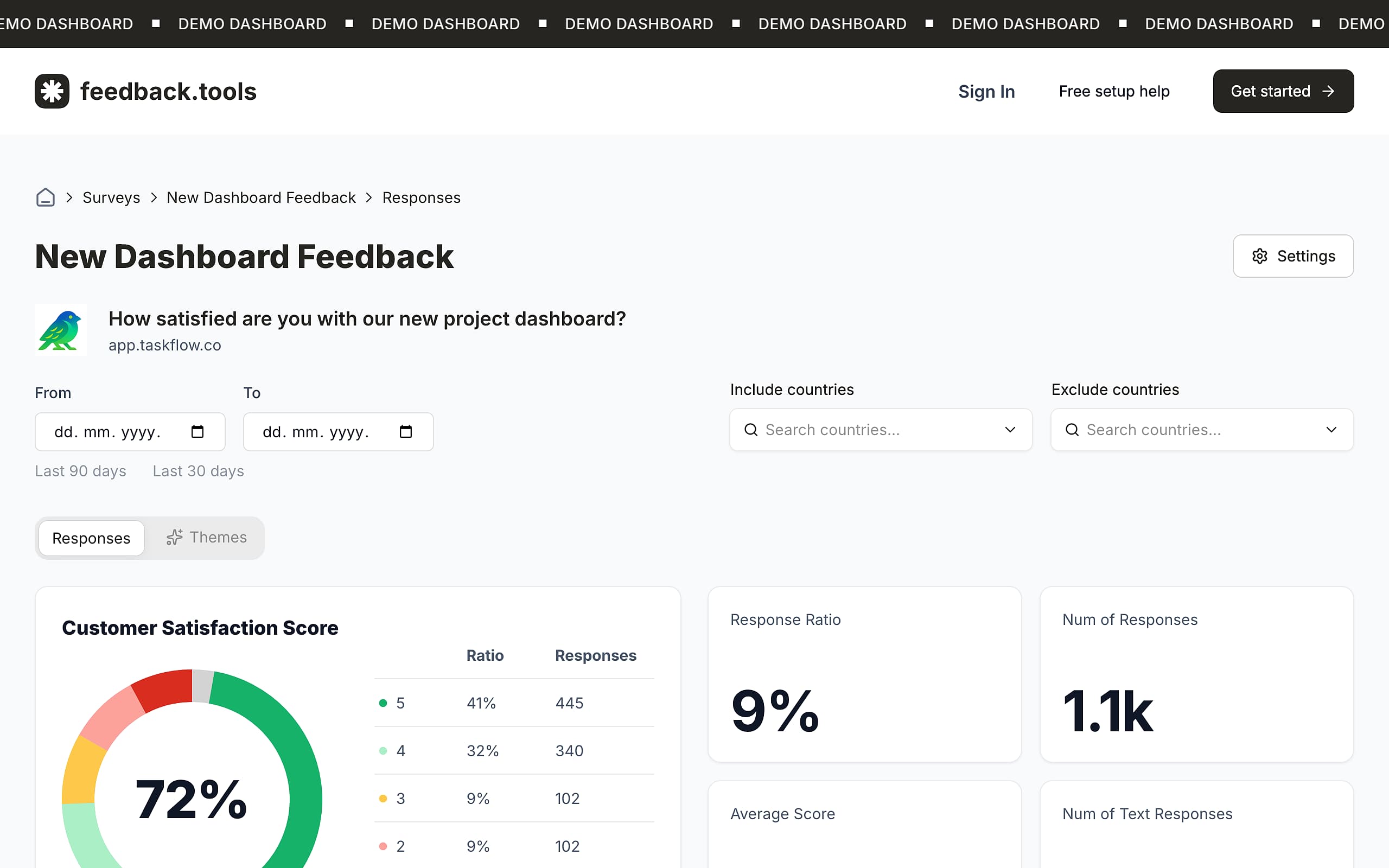Click the Num of Responses 1.1k card
The height and width of the screenshot is (868, 1389).
[1197, 674]
